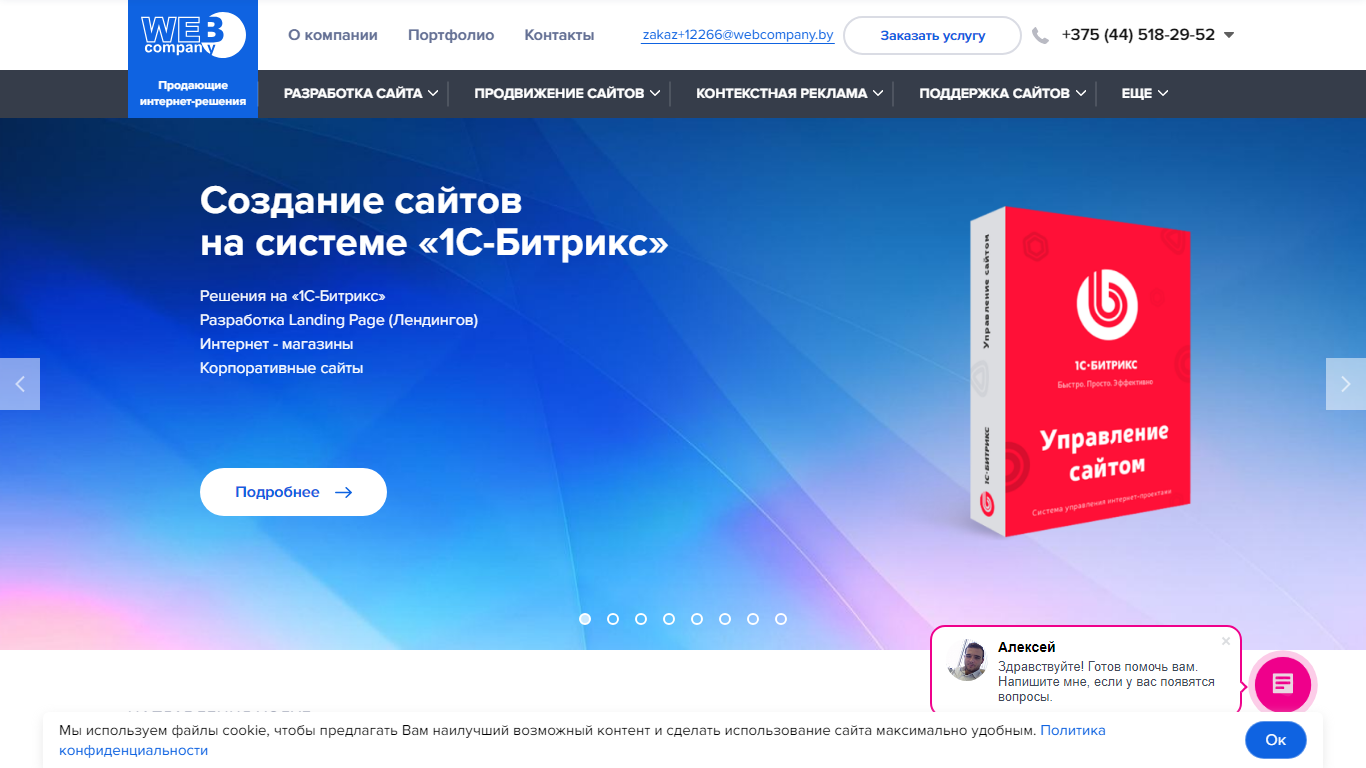The width and height of the screenshot is (1366, 768).
Task: Expand phone numbers dropdown arrow
Action: 1229,35
